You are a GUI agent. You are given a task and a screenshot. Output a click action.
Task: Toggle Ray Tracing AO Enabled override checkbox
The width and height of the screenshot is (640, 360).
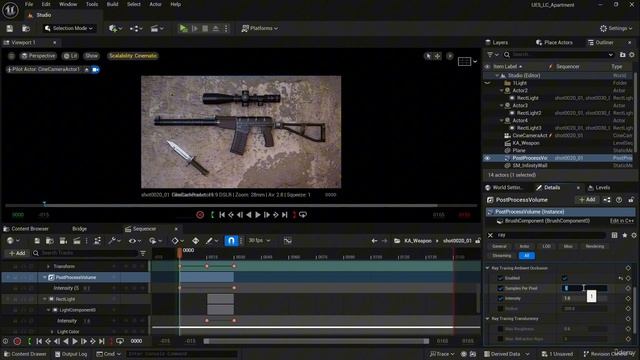tap(500, 278)
